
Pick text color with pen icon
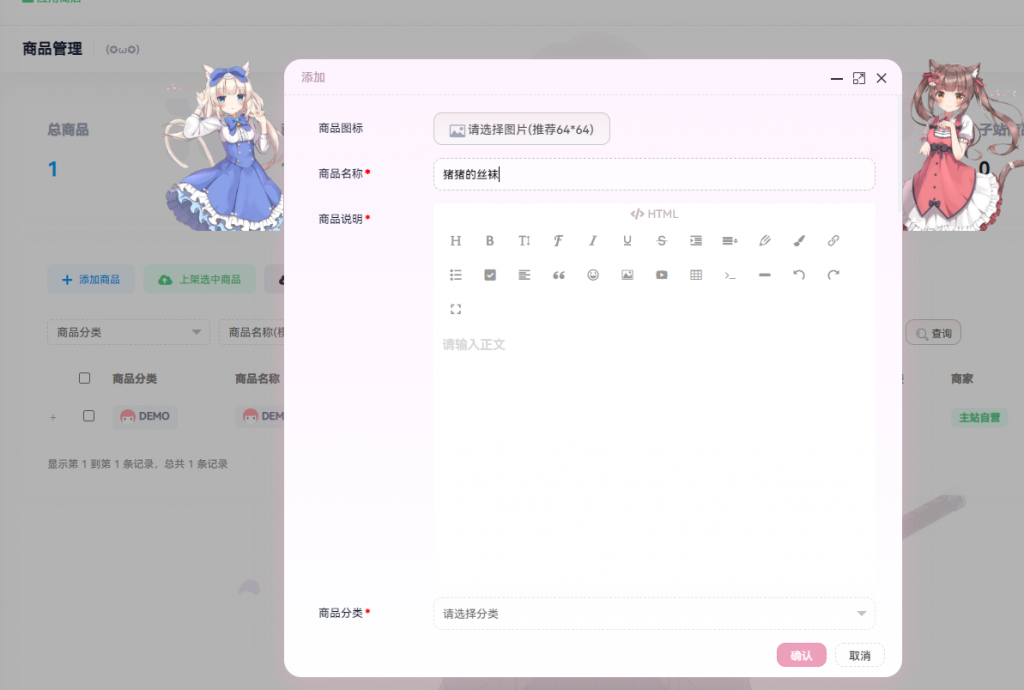pos(765,241)
